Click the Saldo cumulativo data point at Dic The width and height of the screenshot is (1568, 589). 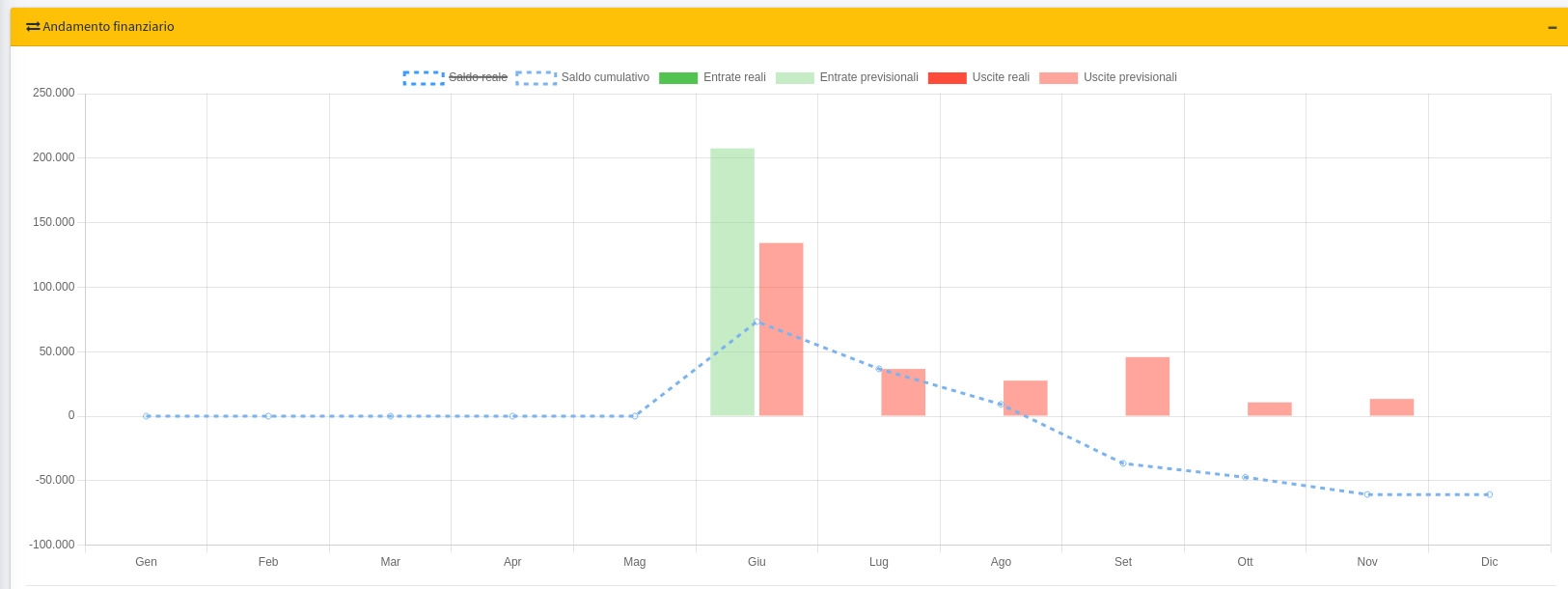(x=1490, y=494)
